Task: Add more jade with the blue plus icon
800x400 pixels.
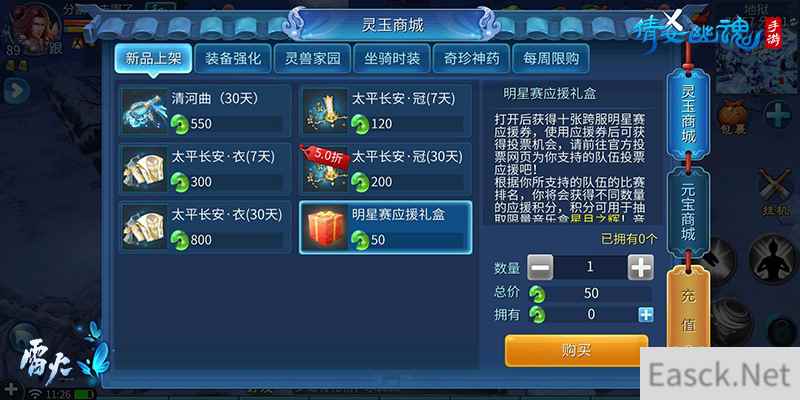Action: [x=645, y=315]
